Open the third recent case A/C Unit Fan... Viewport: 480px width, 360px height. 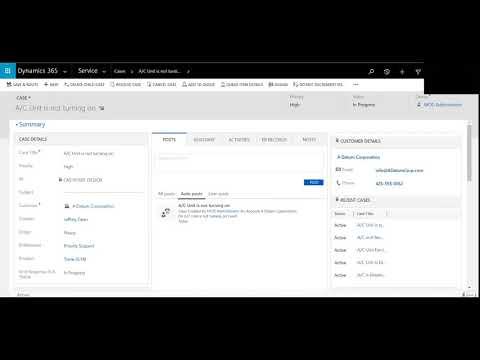click(371, 250)
